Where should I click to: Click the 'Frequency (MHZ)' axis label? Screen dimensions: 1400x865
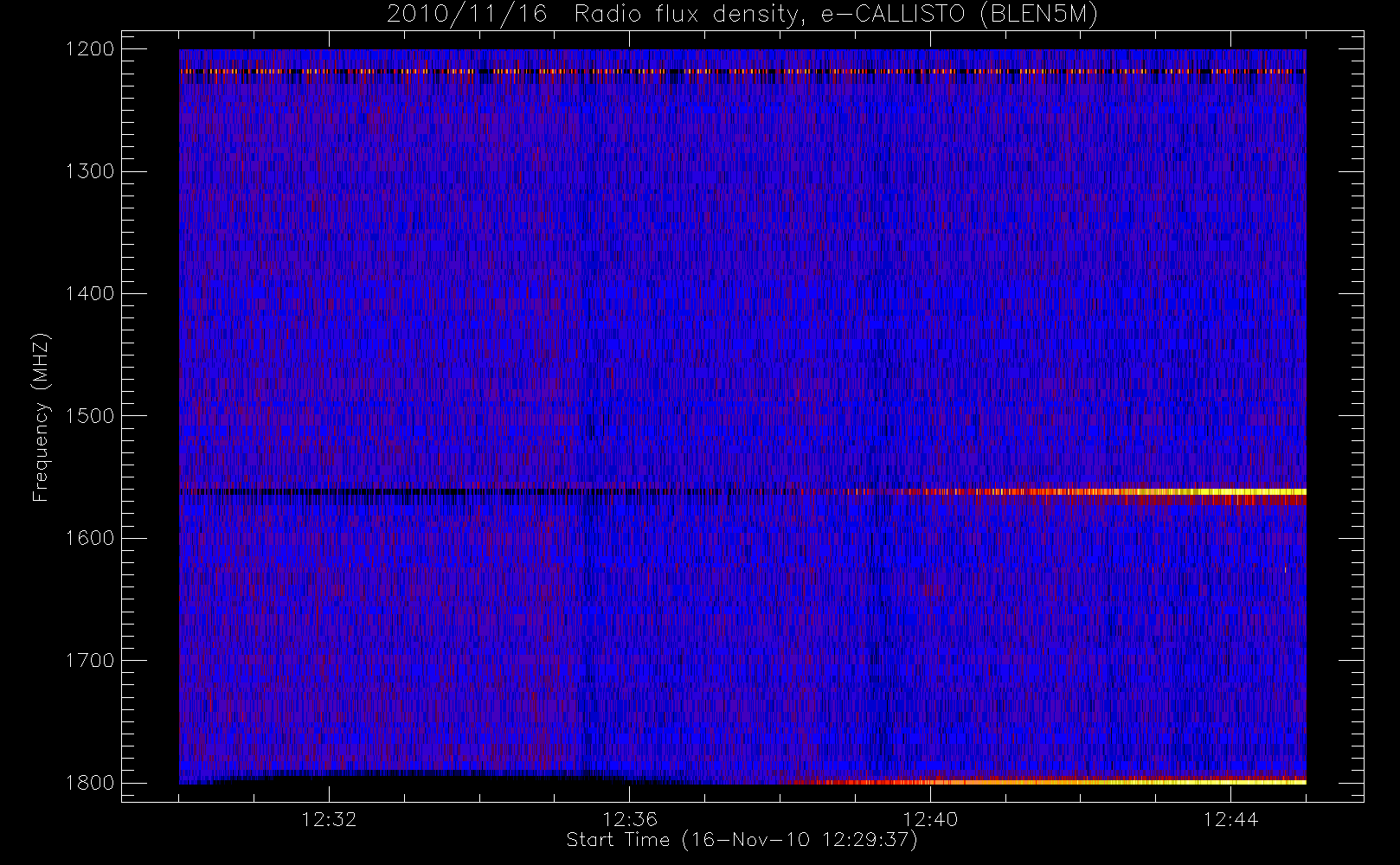[x=41, y=416]
